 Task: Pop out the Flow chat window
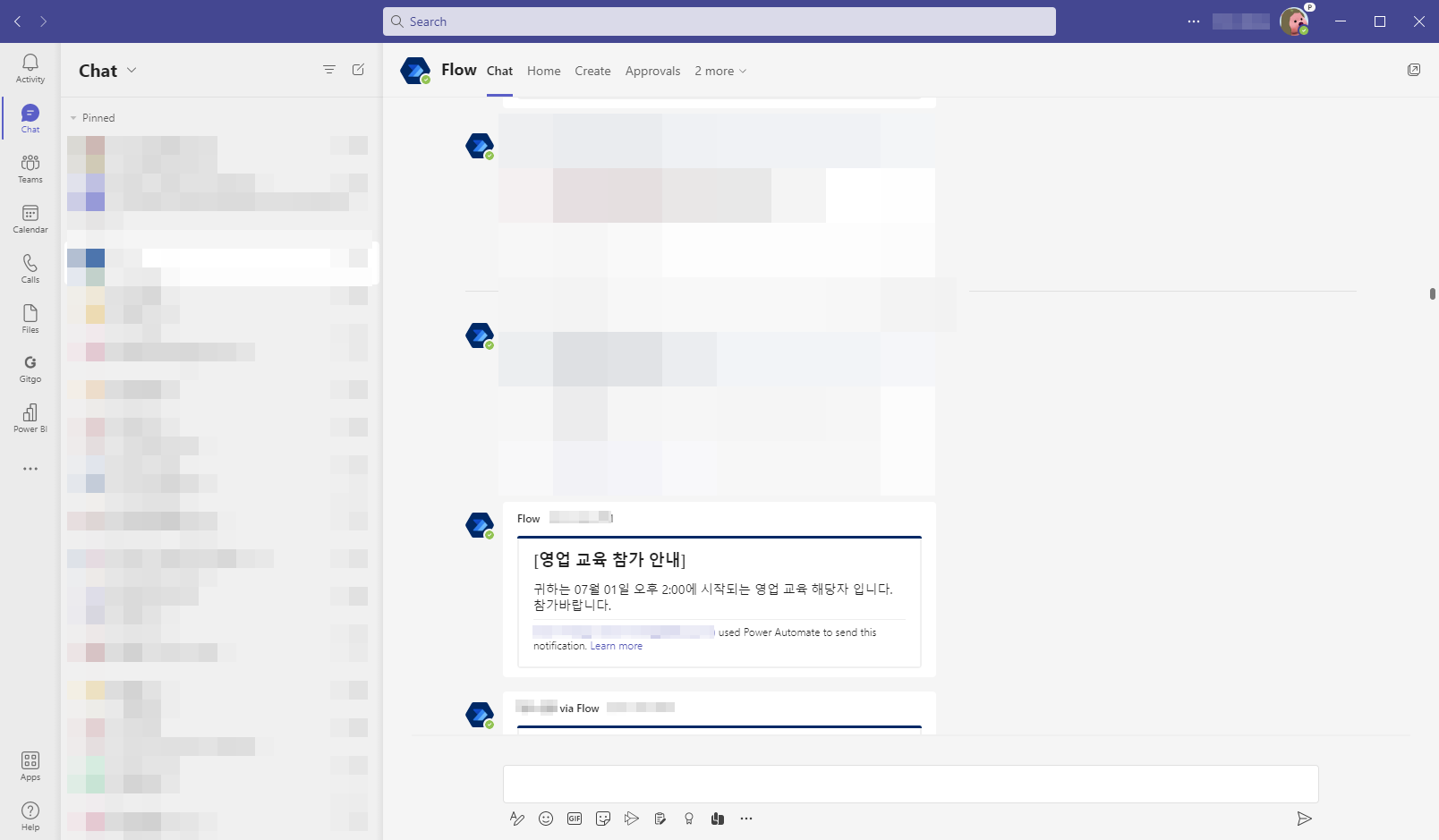pos(1414,70)
